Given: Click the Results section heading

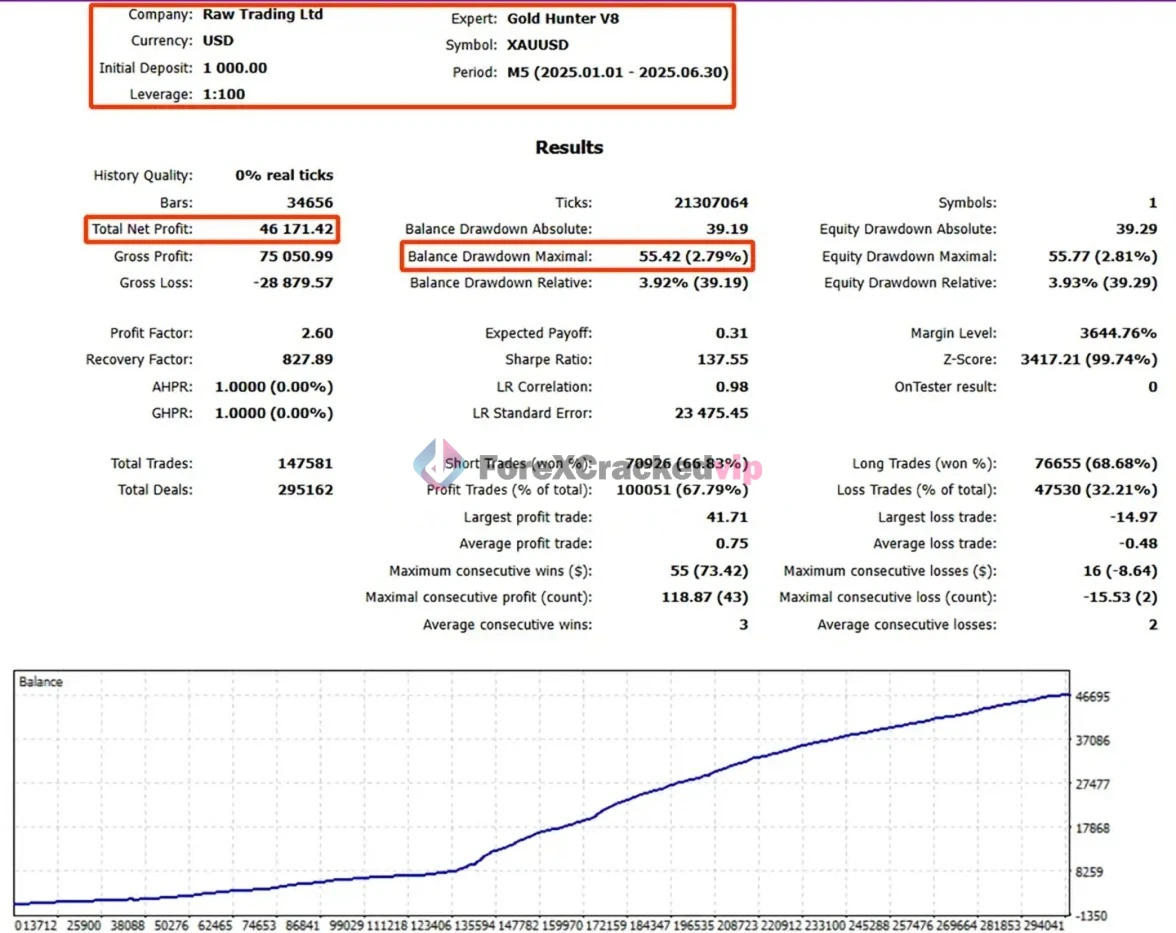Looking at the screenshot, I should tap(569, 148).
